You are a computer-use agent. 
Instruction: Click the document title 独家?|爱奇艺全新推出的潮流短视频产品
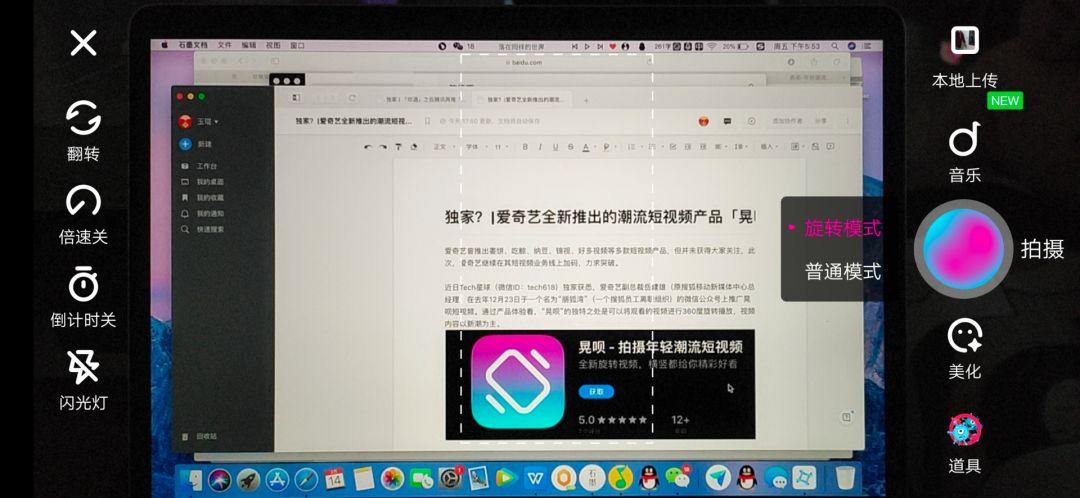coord(600,217)
